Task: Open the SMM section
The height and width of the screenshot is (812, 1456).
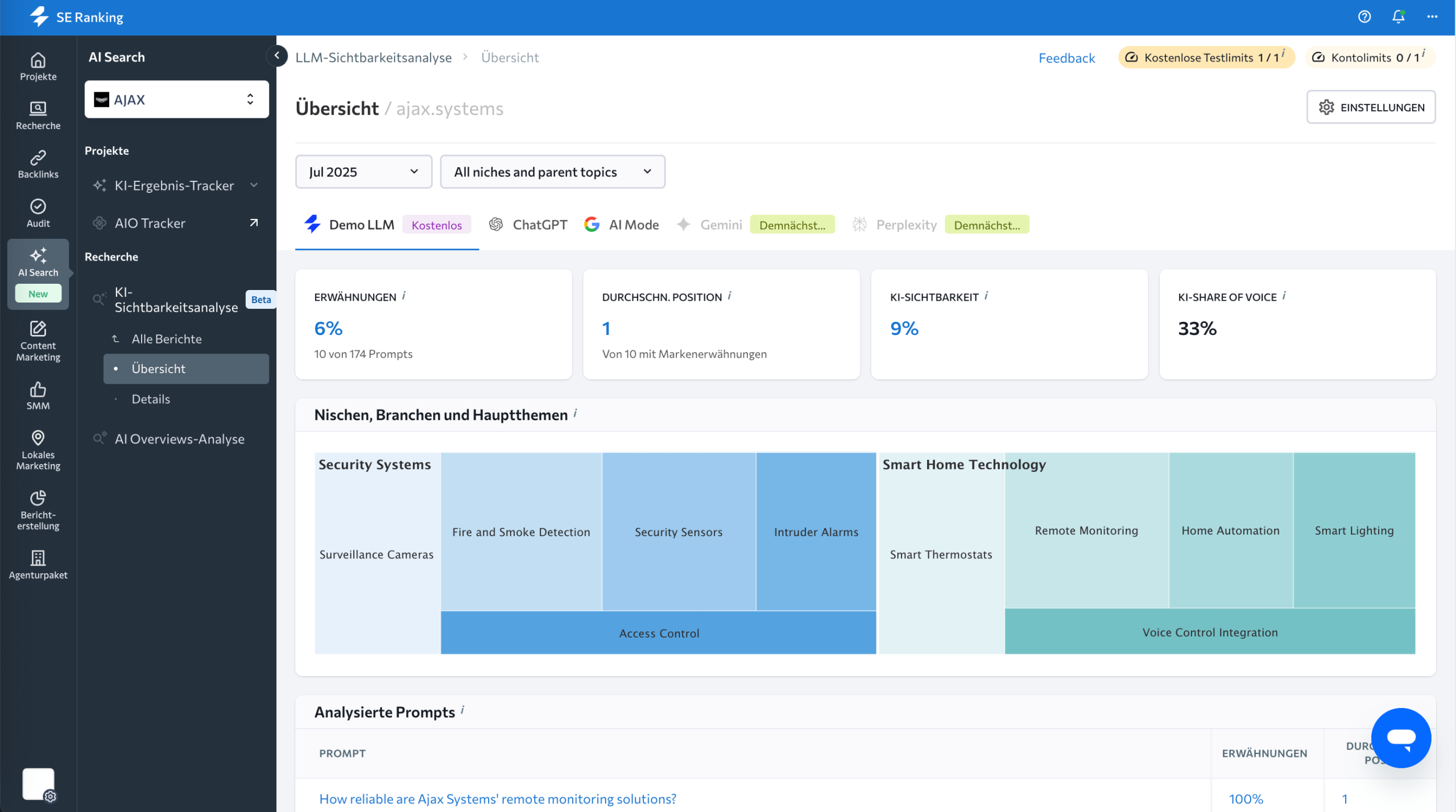Action: click(38, 396)
